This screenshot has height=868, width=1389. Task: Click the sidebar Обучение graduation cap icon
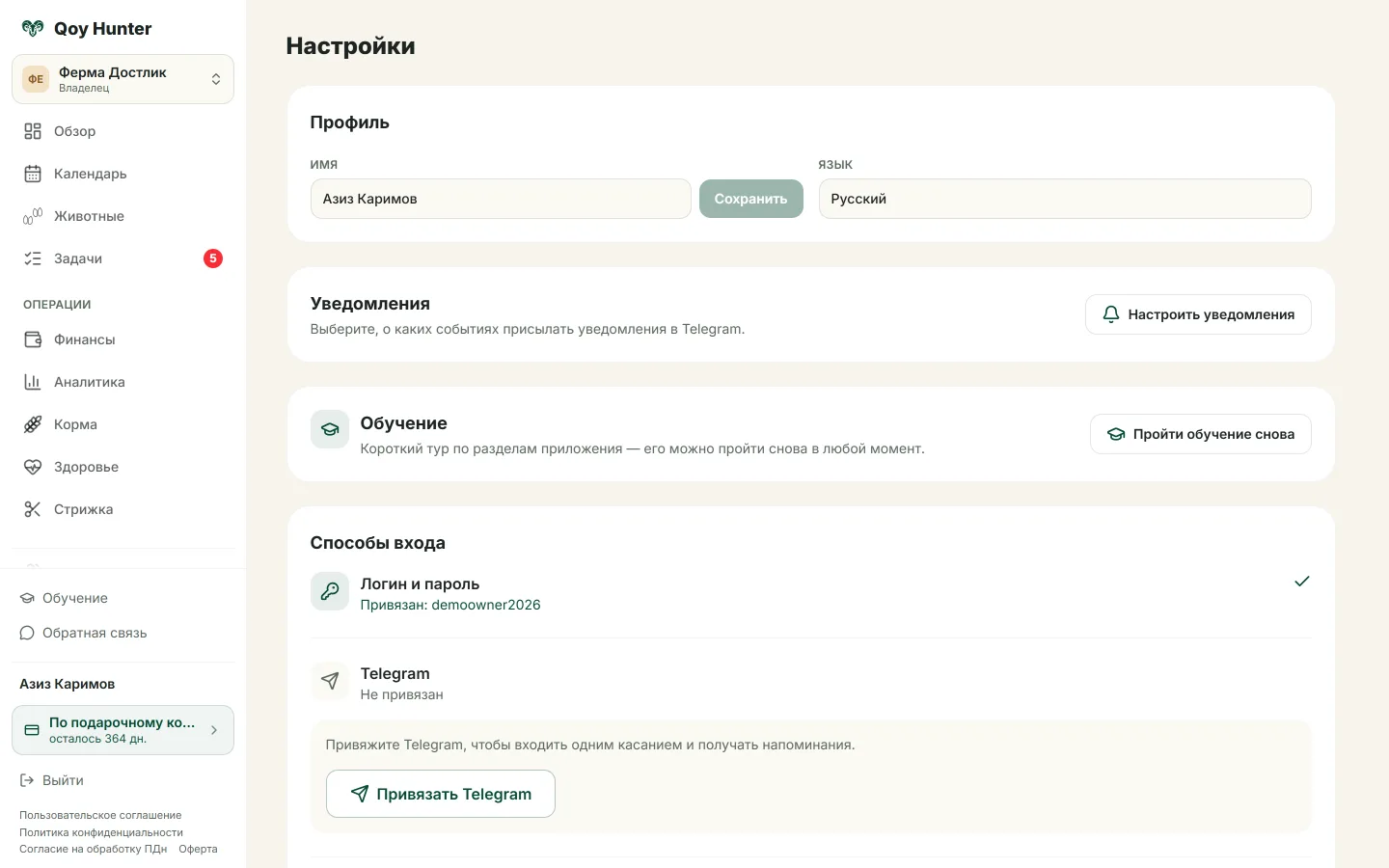(27, 598)
